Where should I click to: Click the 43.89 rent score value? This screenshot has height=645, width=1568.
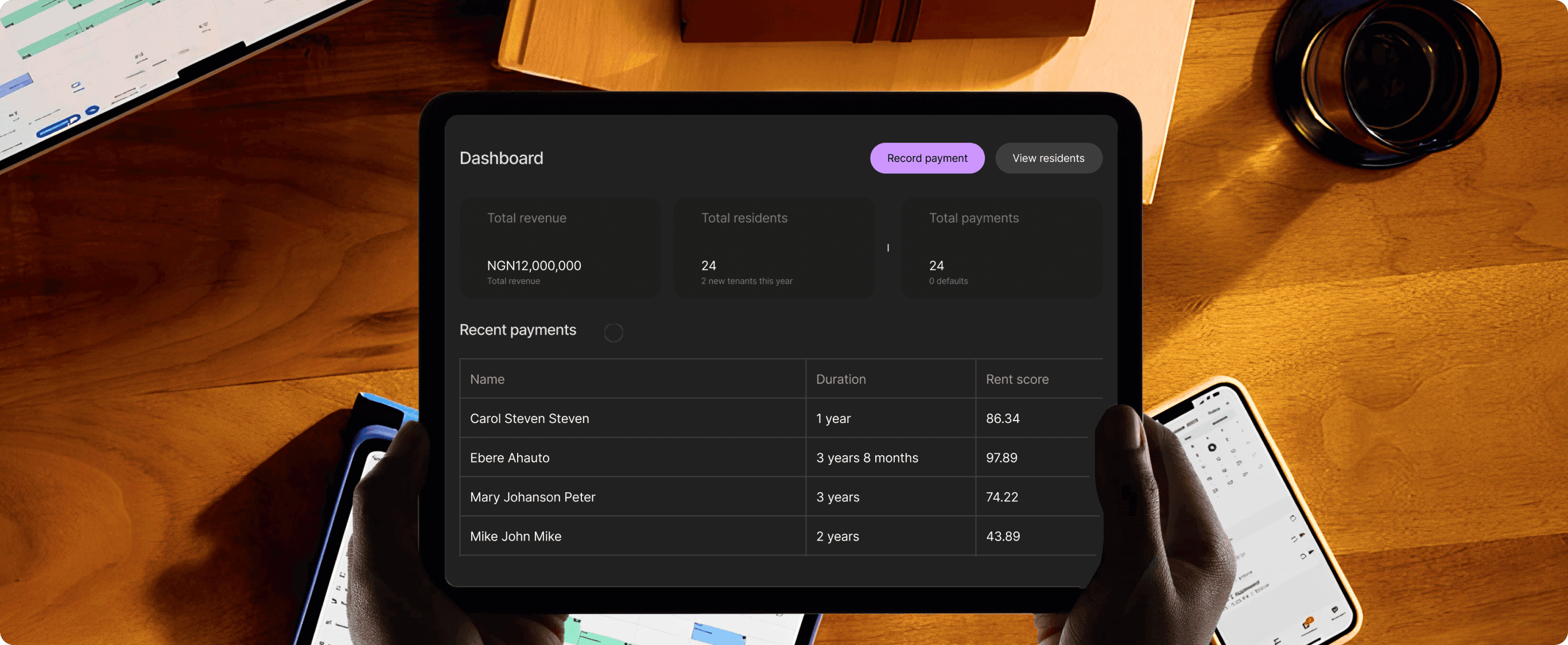[x=1003, y=536]
